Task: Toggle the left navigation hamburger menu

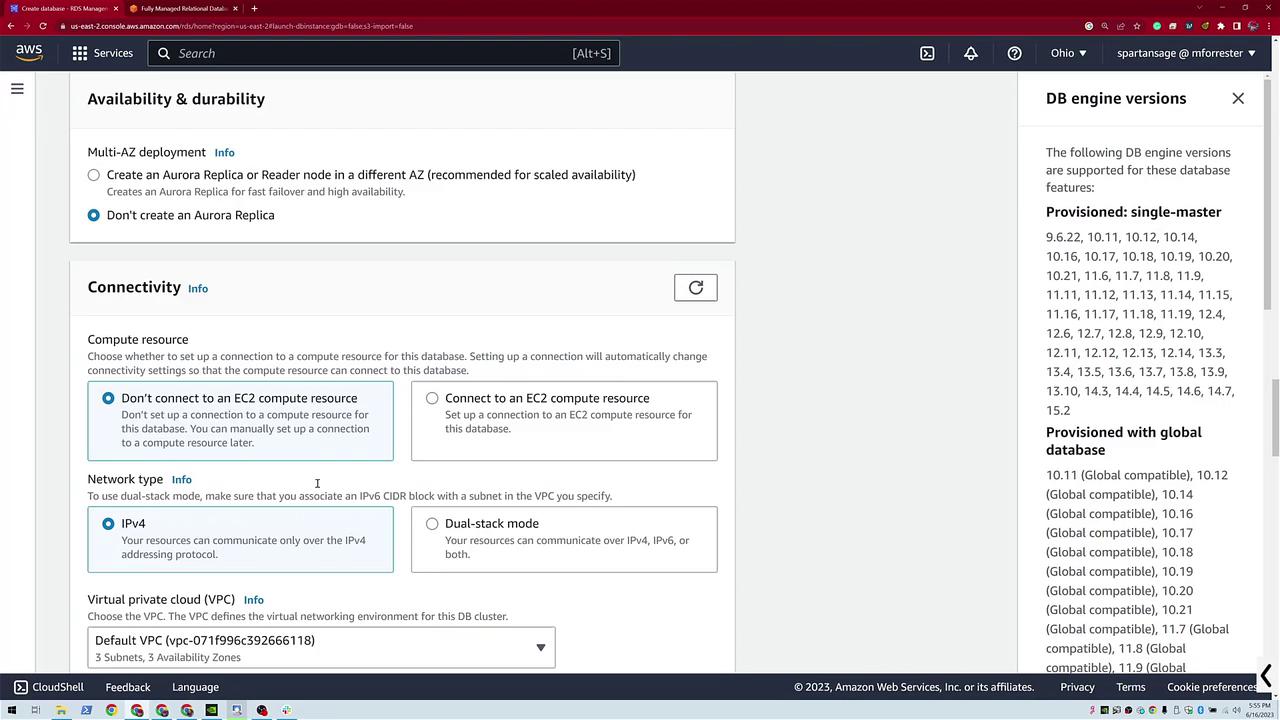Action: pyautogui.click(x=17, y=89)
